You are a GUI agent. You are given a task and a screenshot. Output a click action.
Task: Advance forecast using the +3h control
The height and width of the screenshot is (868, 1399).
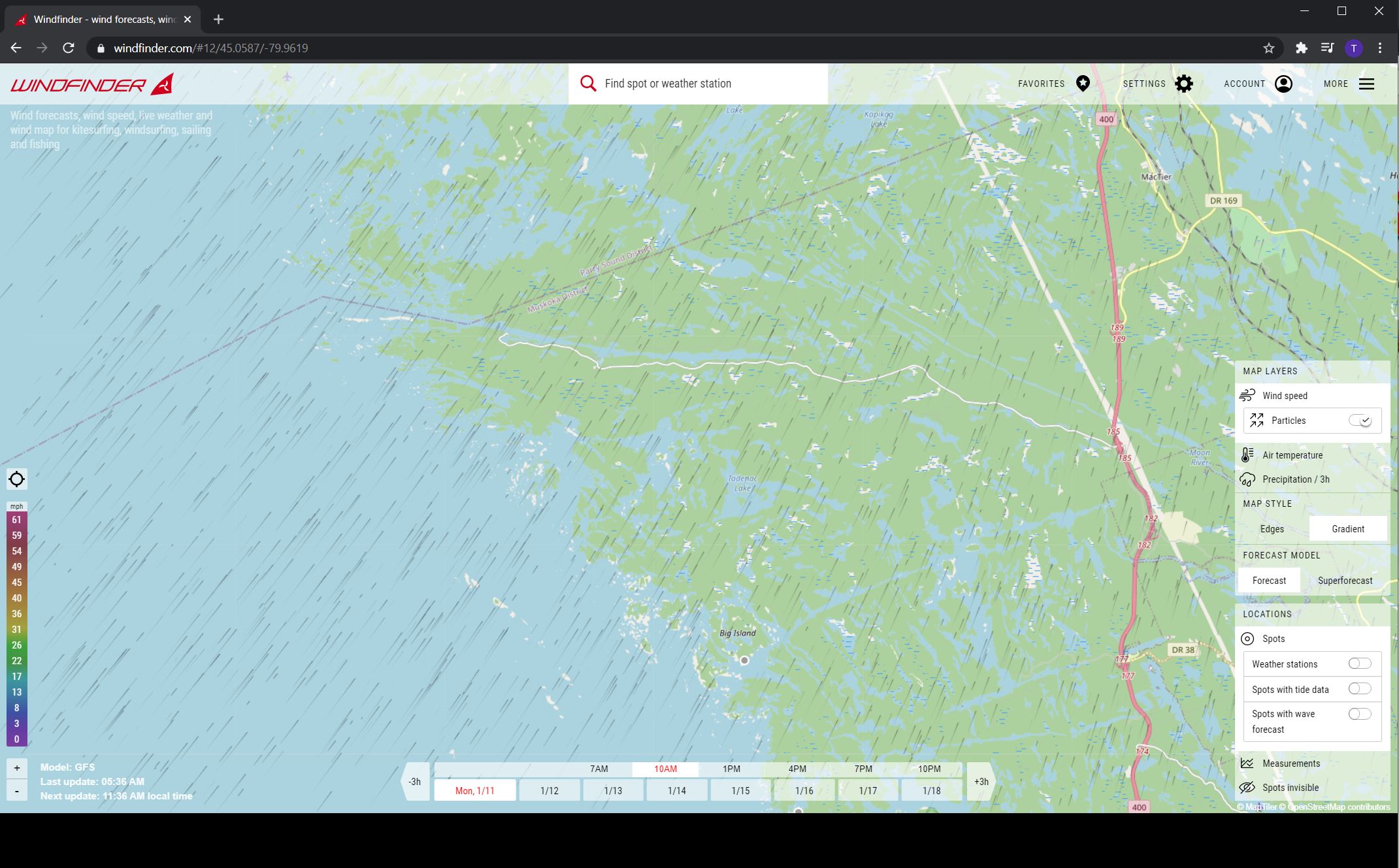point(979,781)
